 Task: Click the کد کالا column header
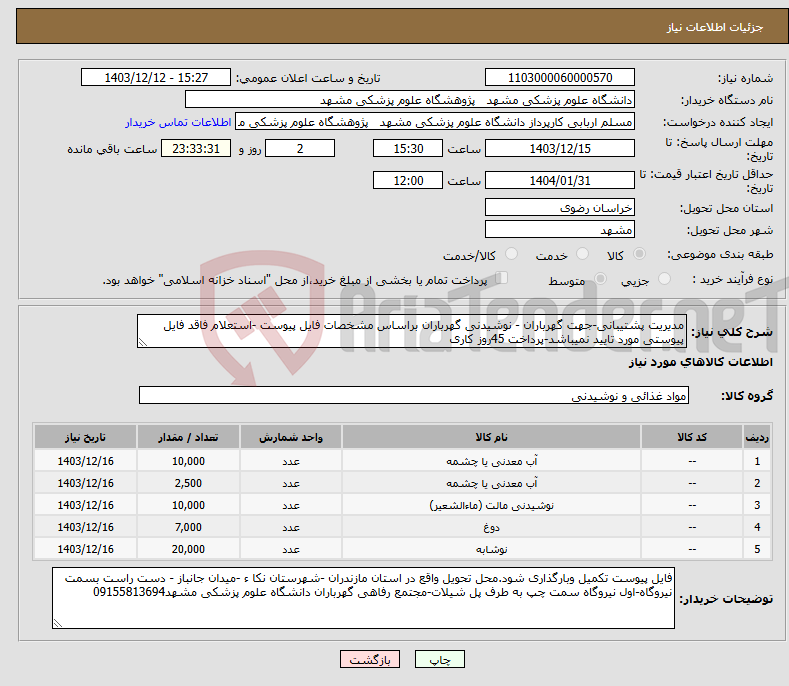(x=692, y=437)
